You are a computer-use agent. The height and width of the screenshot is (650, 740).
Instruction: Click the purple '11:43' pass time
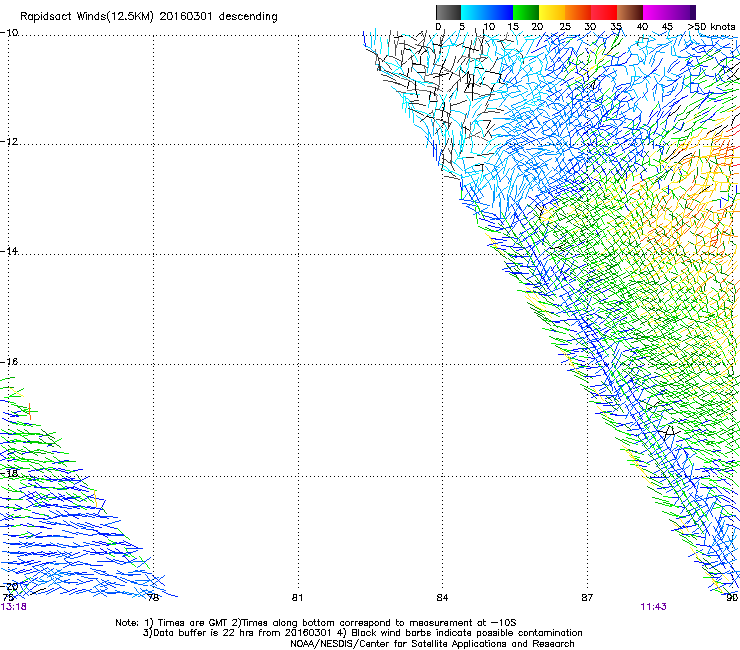[653, 607]
